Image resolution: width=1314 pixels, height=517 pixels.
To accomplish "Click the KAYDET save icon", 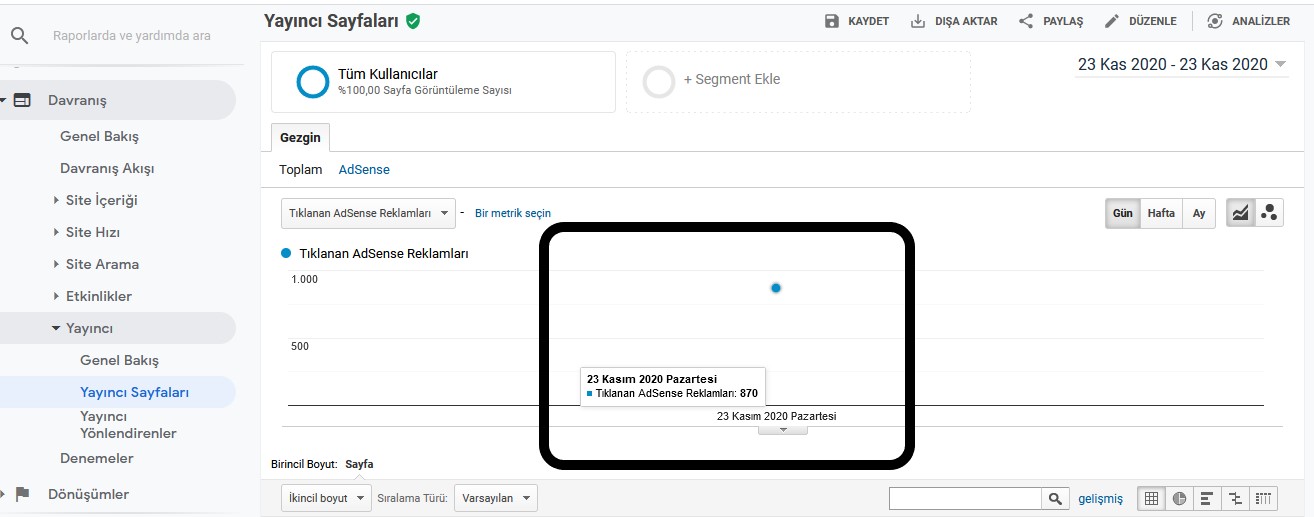I will [832, 21].
